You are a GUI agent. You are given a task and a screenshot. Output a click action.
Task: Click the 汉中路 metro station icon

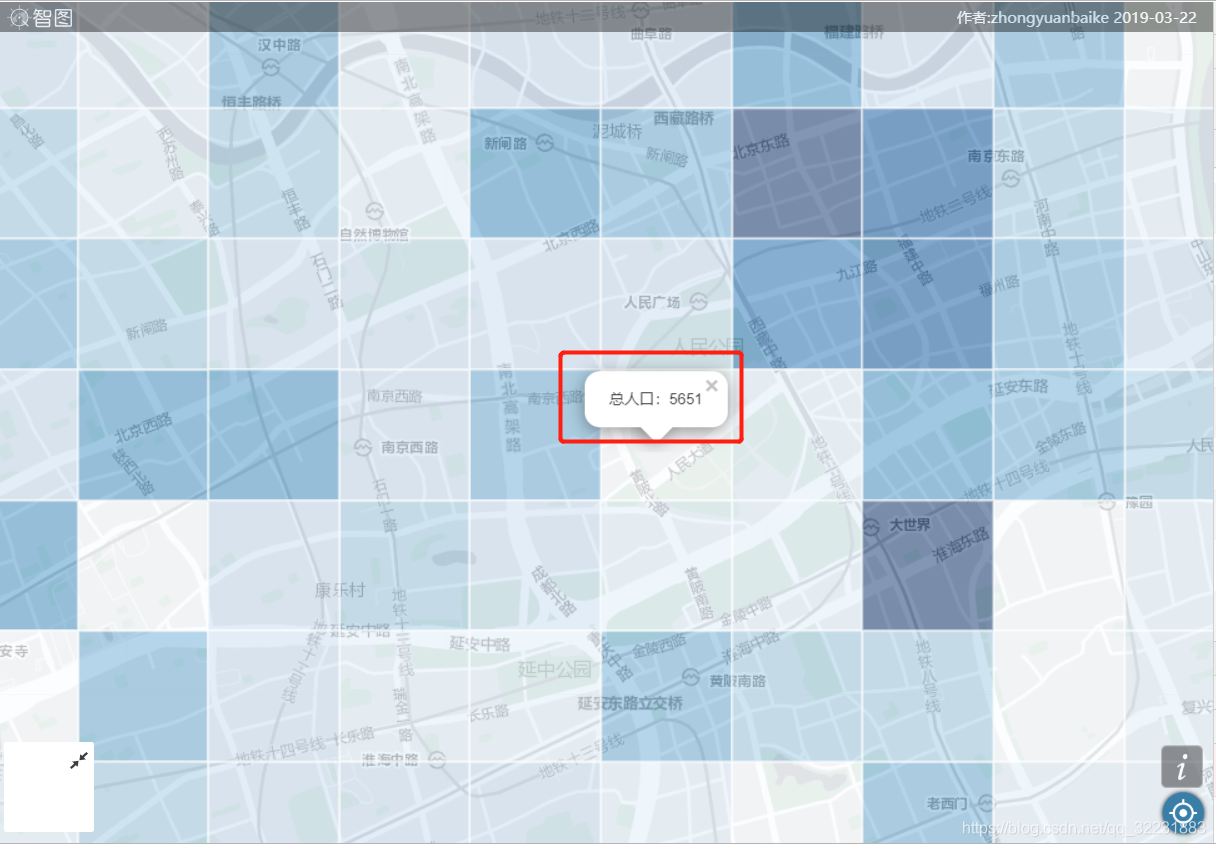pyautogui.click(x=271, y=66)
